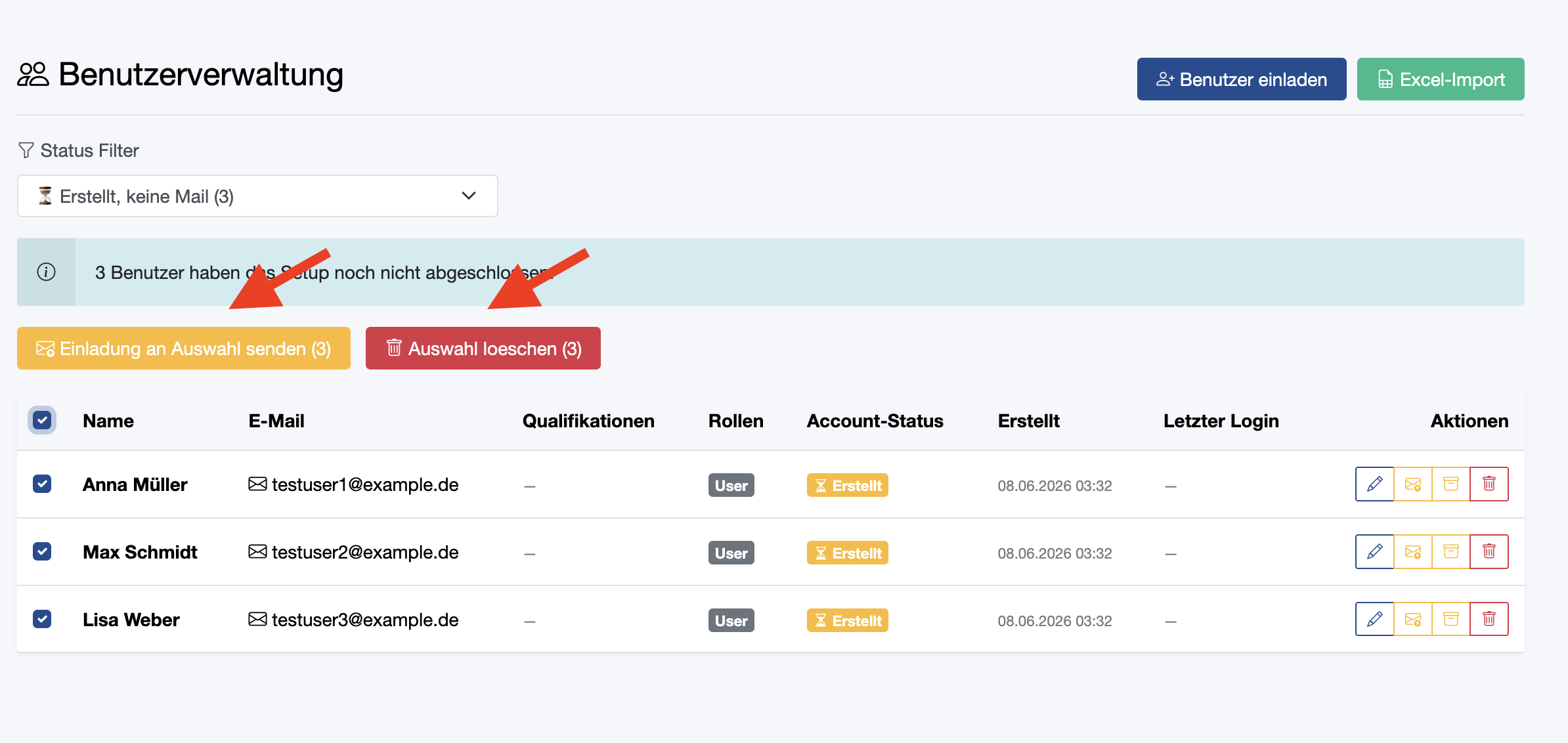Click the E-Mail column header

click(x=276, y=421)
